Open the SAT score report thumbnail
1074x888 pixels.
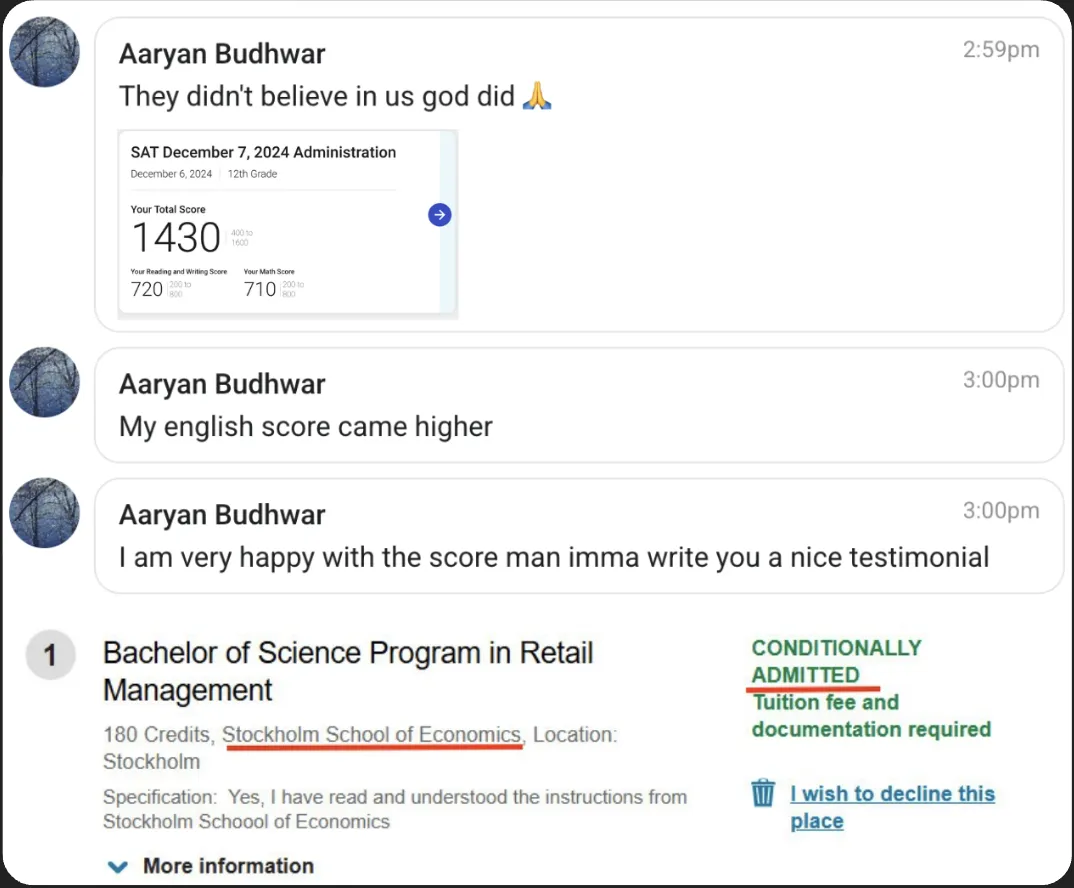pos(288,224)
